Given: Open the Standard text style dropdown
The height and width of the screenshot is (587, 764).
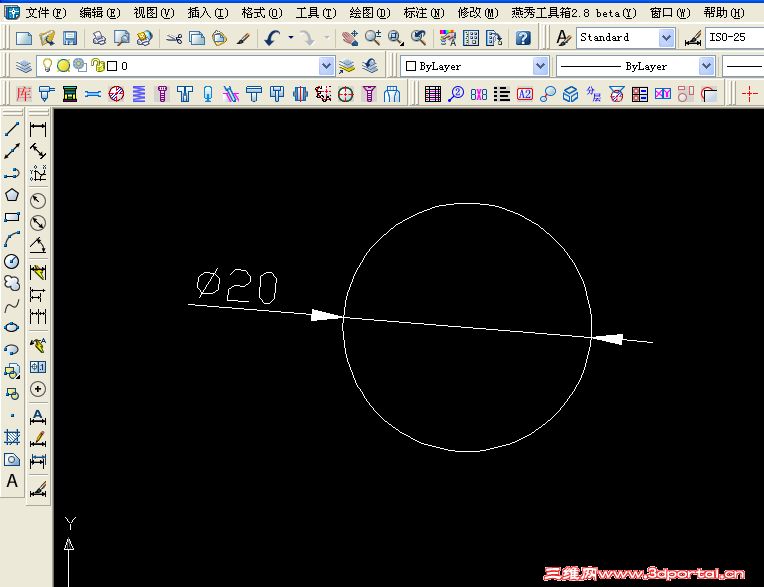Looking at the screenshot, I should (x=666, y=38).
